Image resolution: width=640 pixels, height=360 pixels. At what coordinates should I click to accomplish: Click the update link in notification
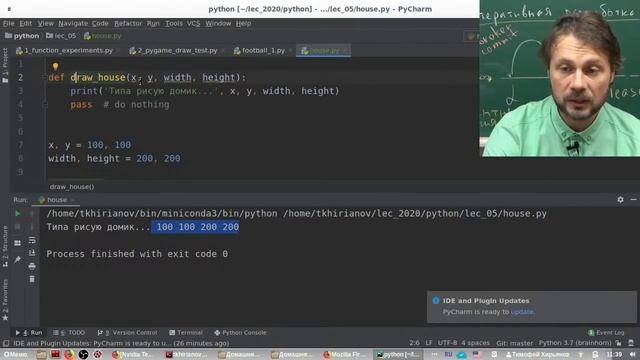(x=522, y=312)
